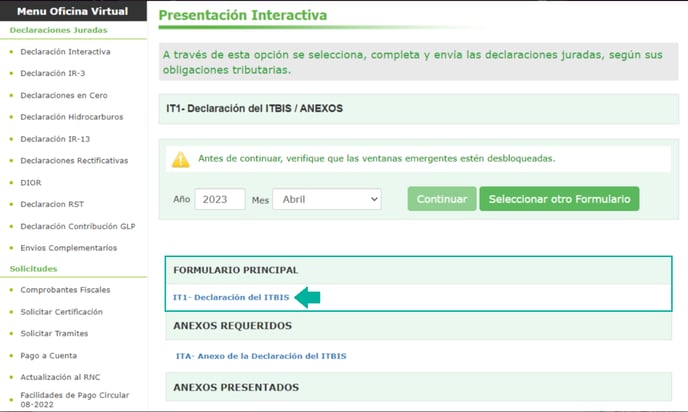Viewport: 688px width, 412px height.
Task: Open ITA- Anexo de la Declaración del ITBIS
Action: click(261, 356)
